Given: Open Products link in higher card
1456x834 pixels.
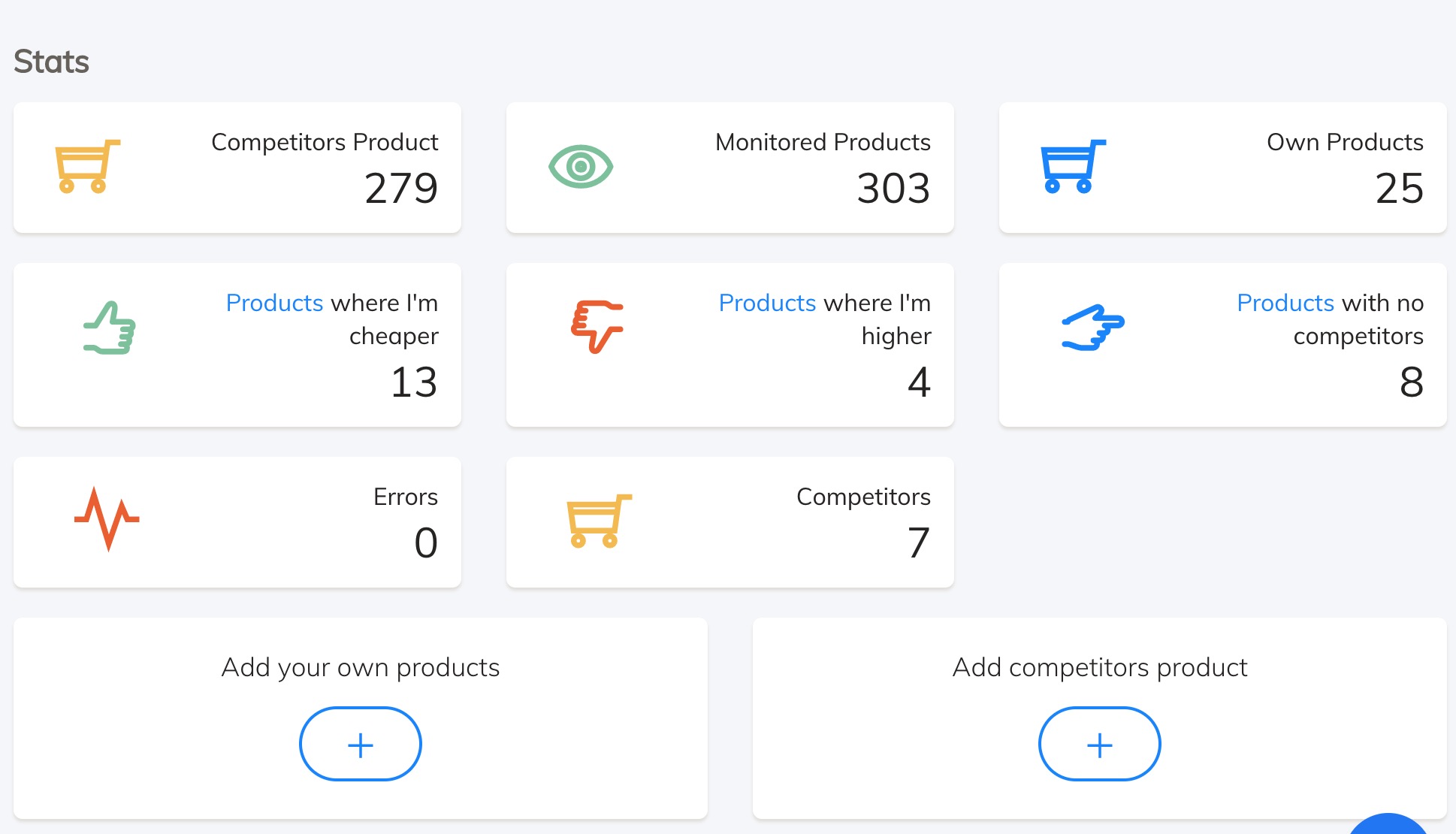Looking at the screenshot, I should 767,303.
